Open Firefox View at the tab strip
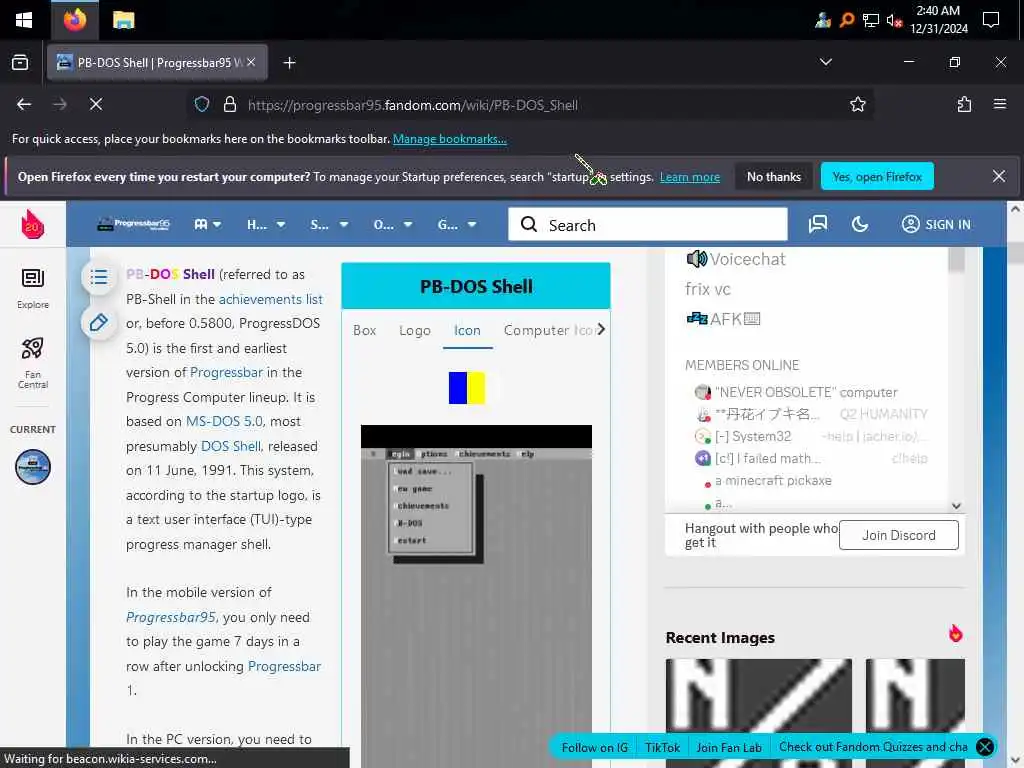 (20, 63)
